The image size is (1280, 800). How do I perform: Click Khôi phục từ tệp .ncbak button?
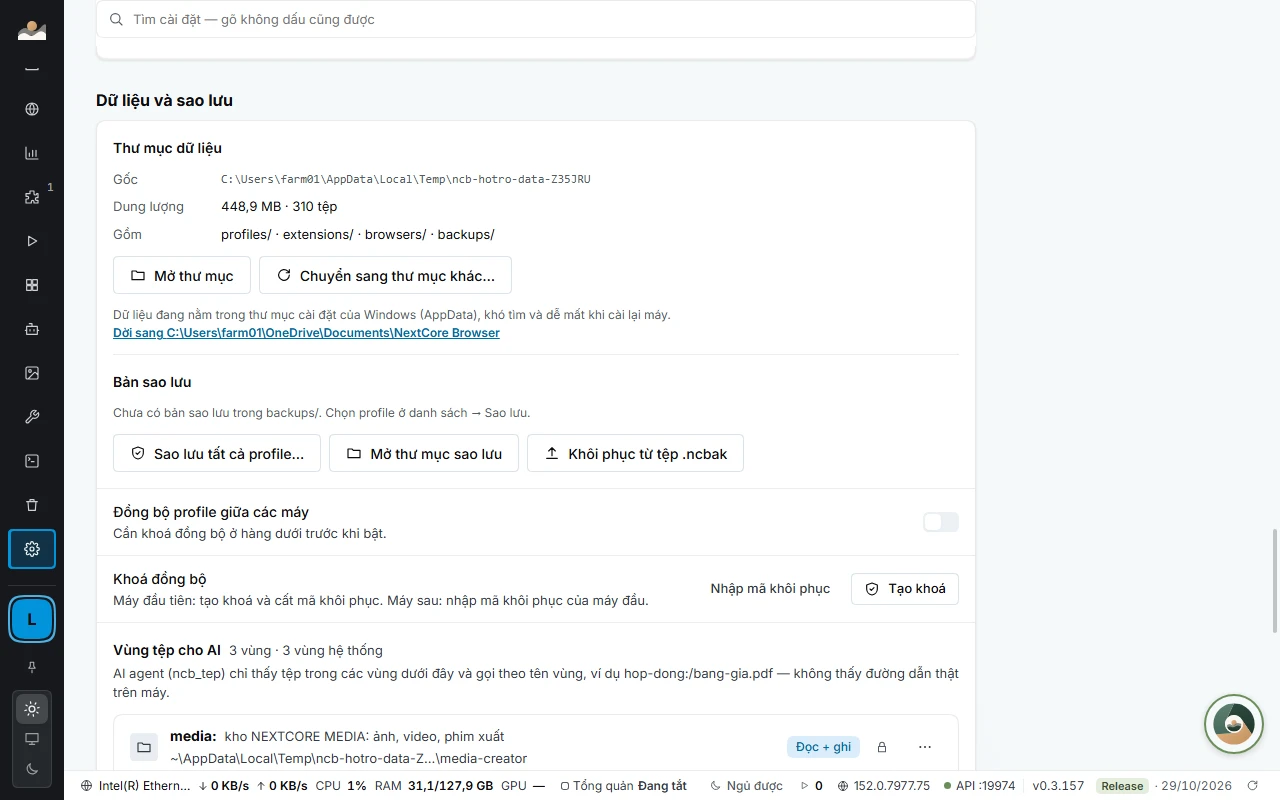pyautogui.click(x=635, y=453)
